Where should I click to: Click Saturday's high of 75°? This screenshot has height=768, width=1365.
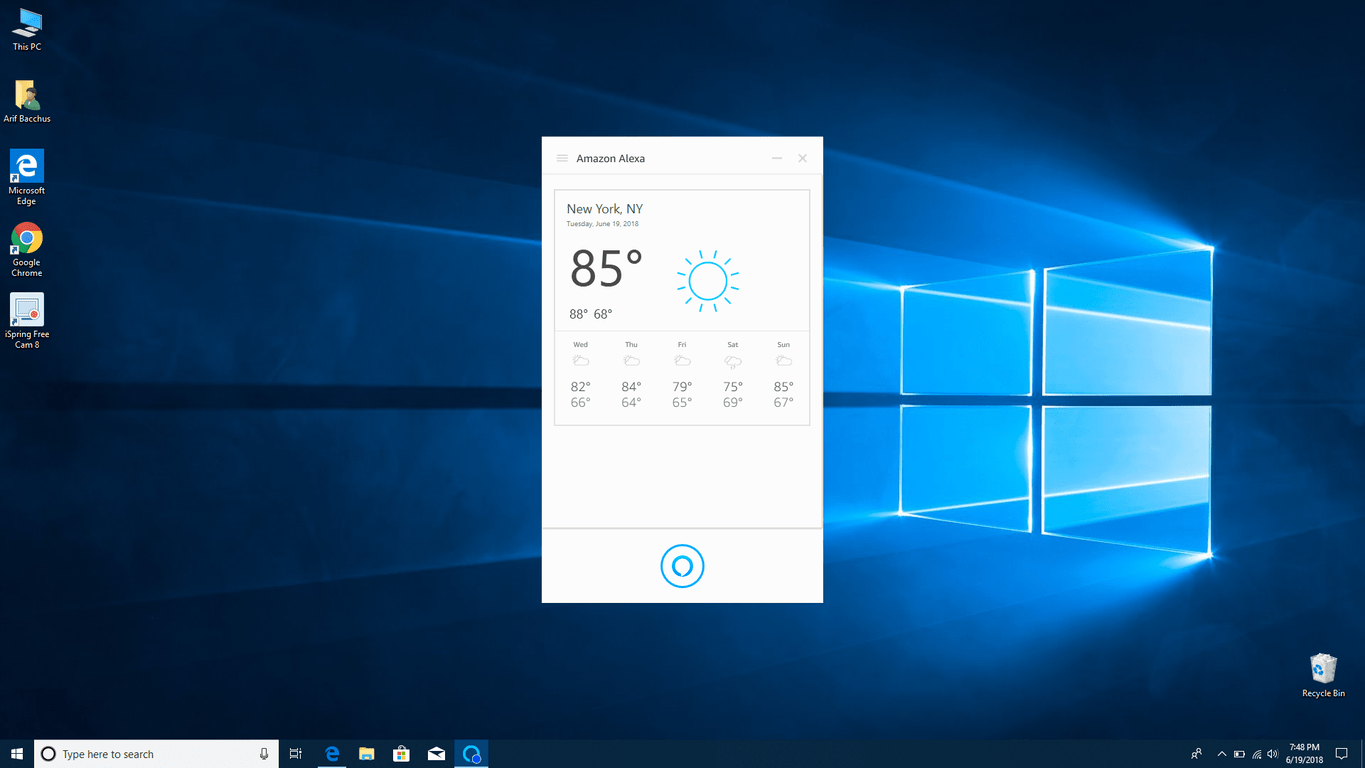(733, 387)
